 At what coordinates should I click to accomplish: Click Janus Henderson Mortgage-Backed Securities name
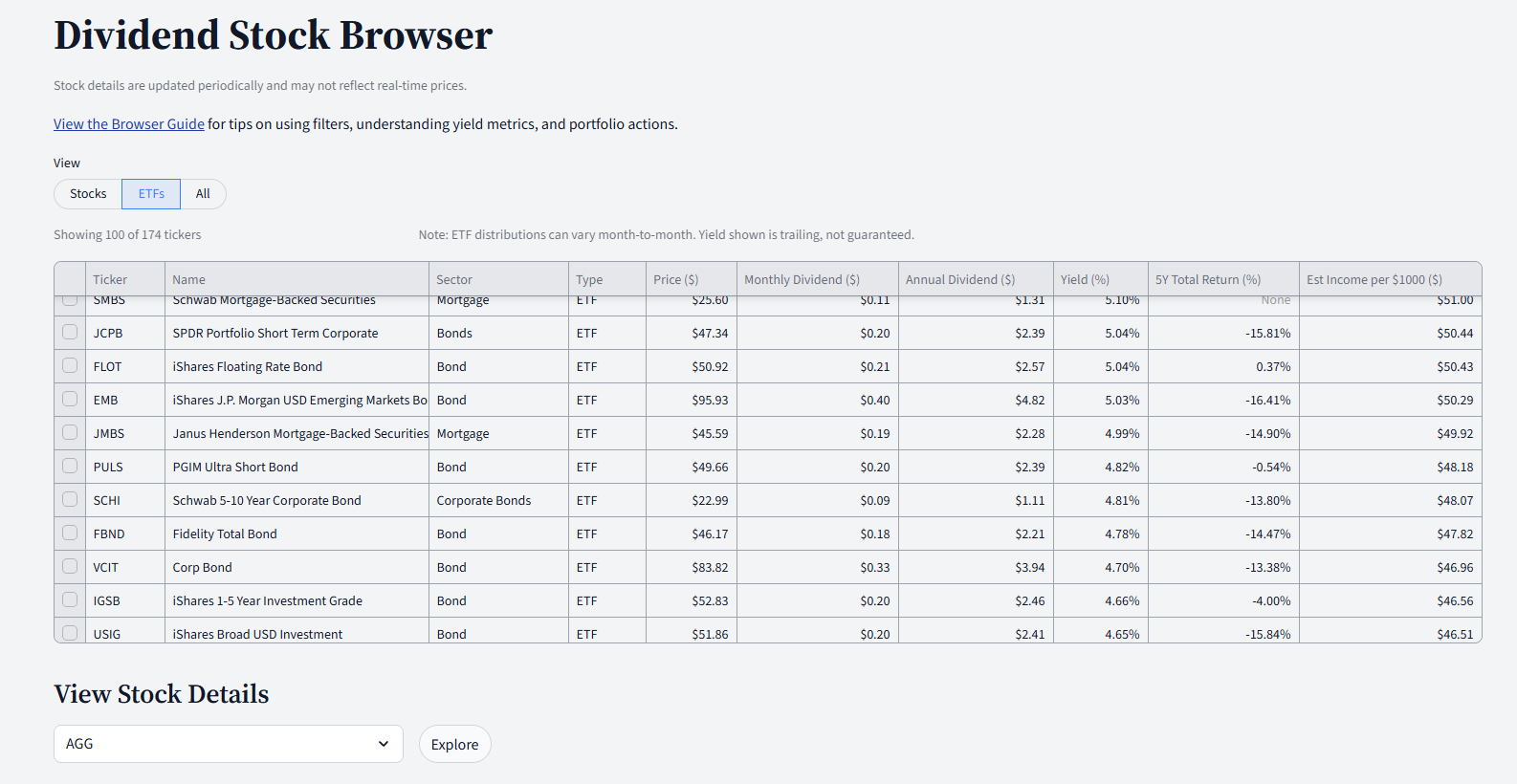pos(297,433)
